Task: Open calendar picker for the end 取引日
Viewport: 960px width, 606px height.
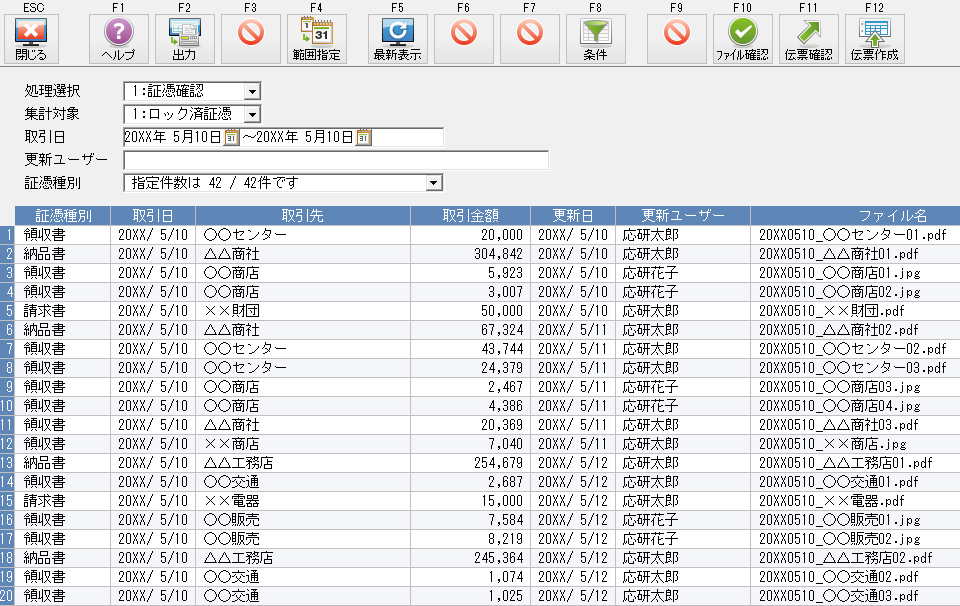Action: (x=364, y=137)
